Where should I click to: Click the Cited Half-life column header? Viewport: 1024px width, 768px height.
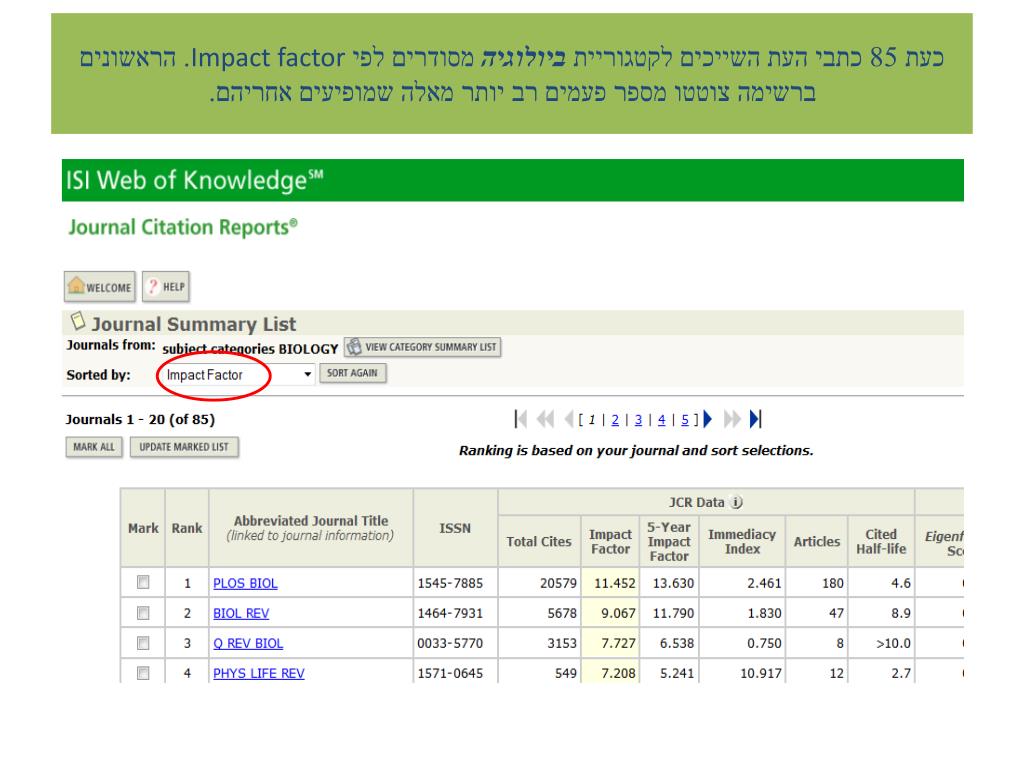pos(881,541)
